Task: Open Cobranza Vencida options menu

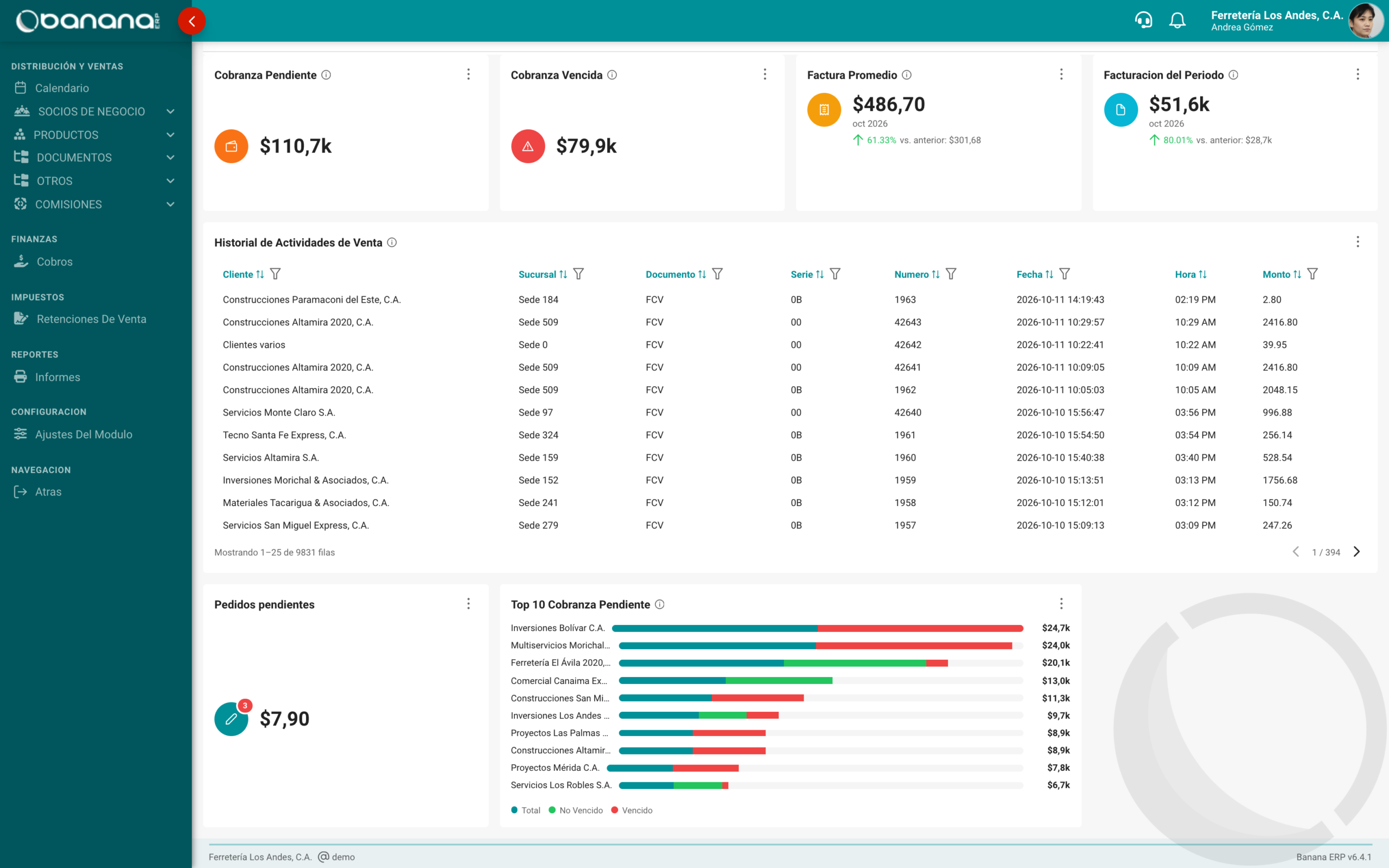Action: tap(764, 74)
